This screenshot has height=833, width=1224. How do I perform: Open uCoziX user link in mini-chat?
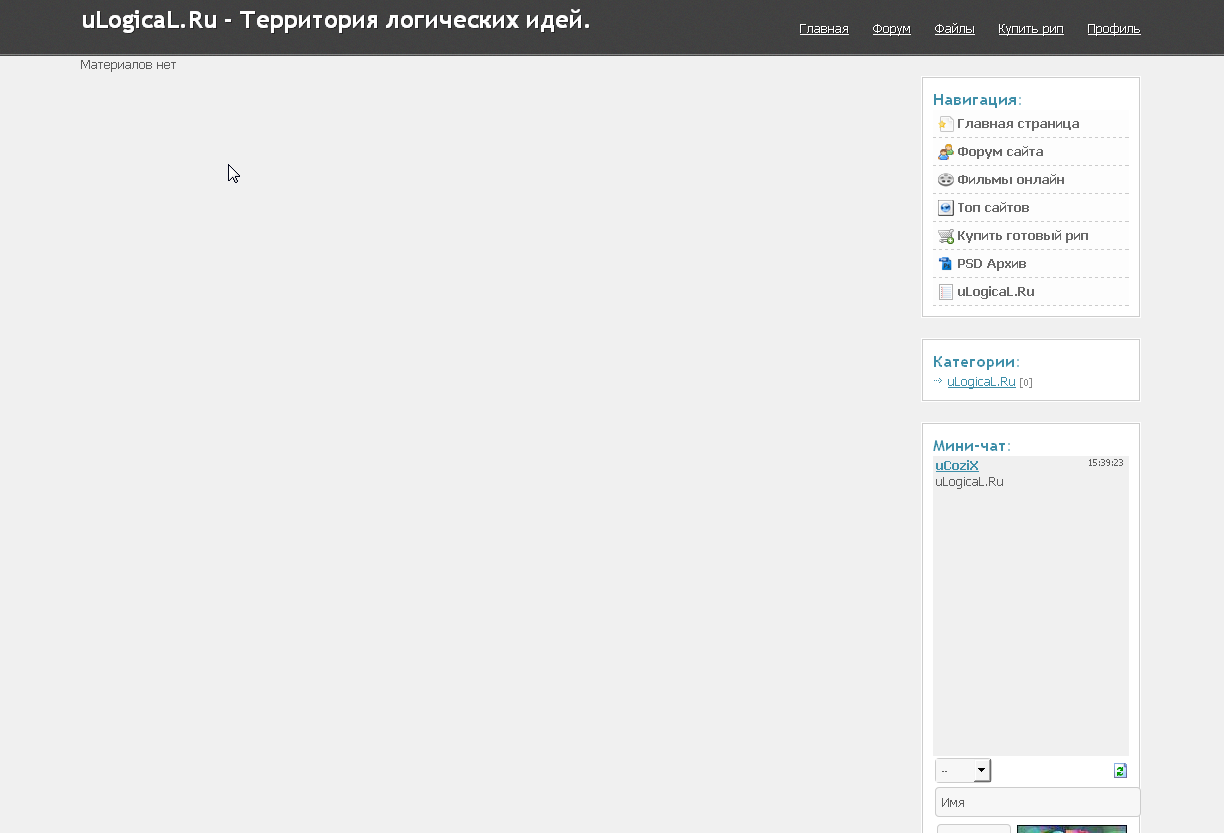(957, 466)
